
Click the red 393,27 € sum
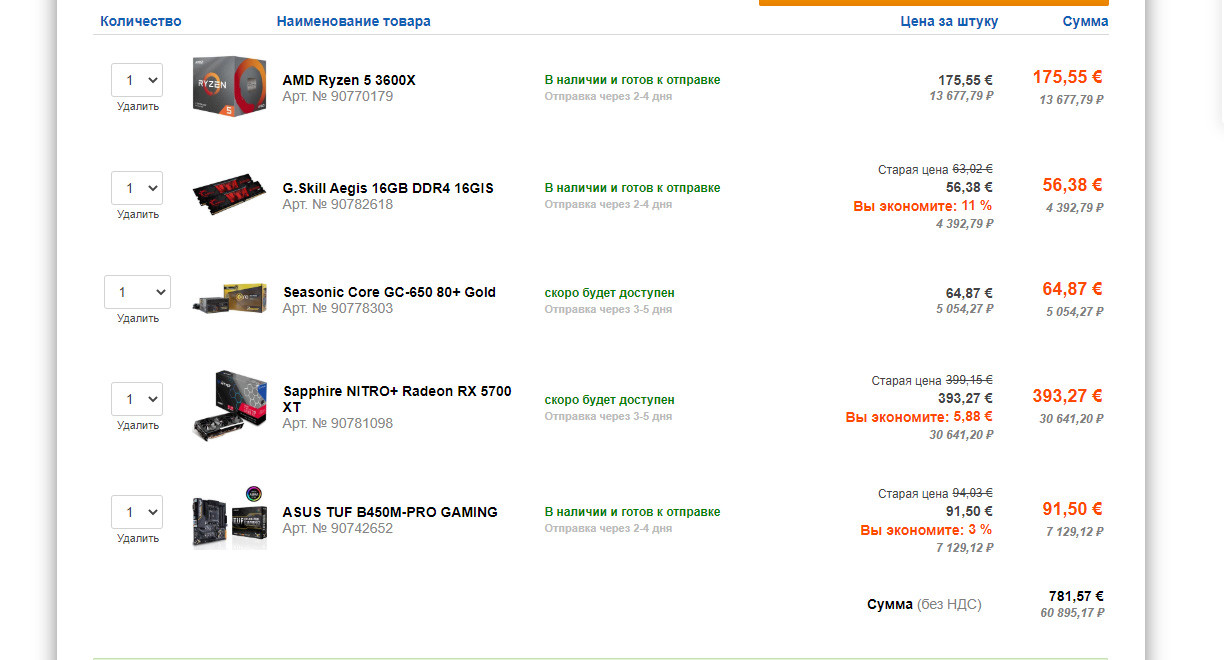click(x=1067, y=396)
